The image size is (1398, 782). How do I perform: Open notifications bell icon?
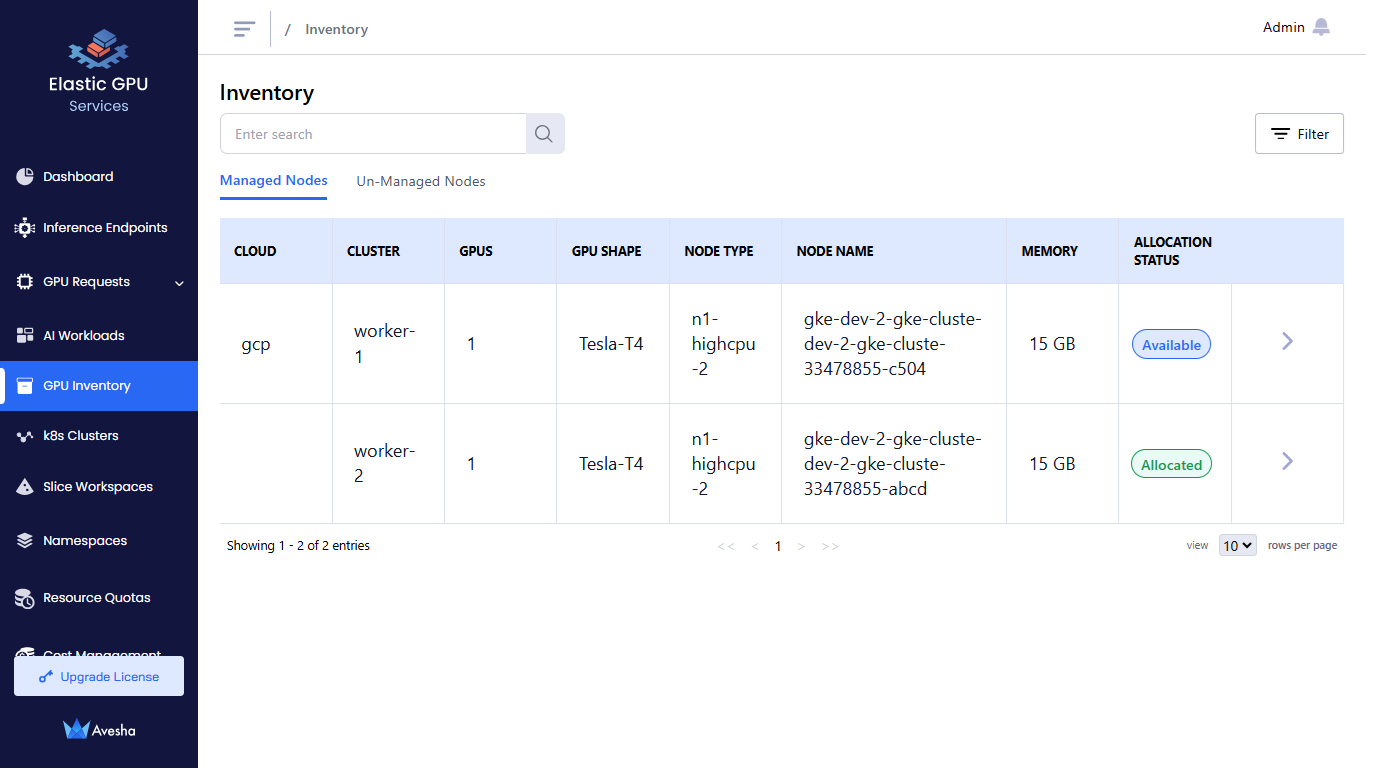tap(1321, 27)
